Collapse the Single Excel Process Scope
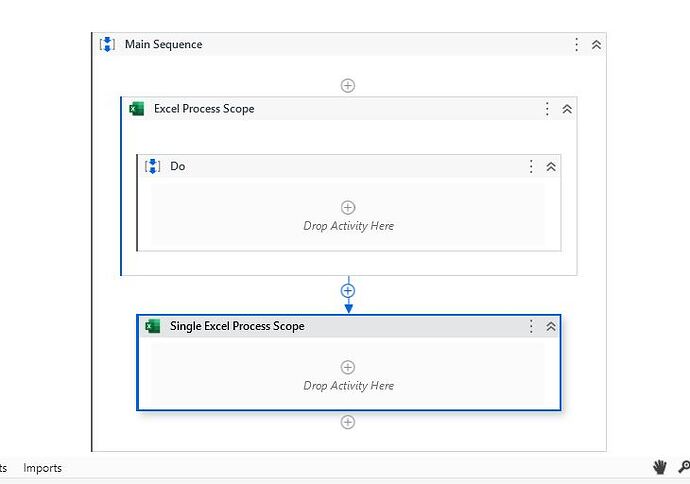Viewport: 690px width, 484px height. point(551,326)
